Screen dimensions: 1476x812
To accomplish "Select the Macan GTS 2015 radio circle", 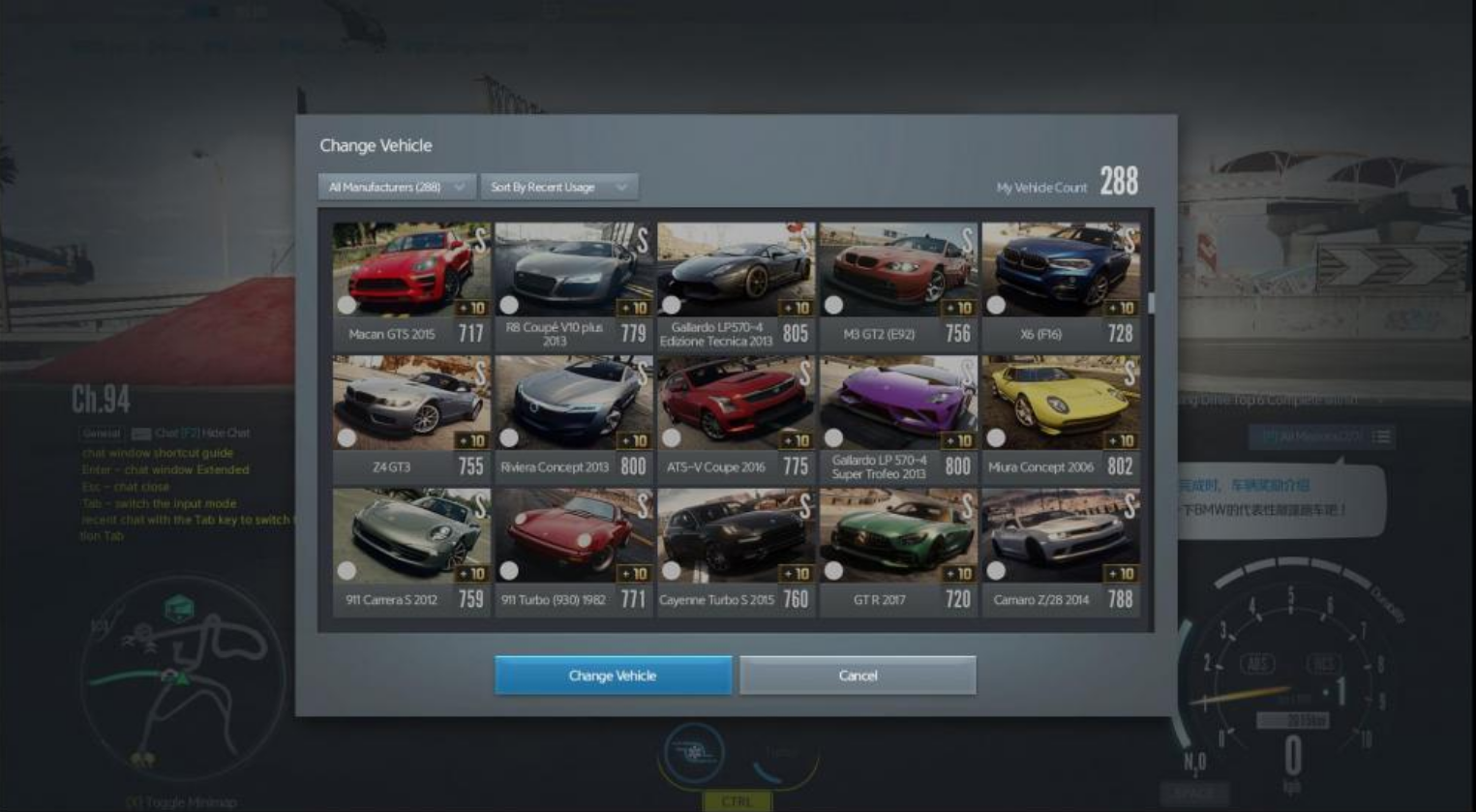I will click(346, 305).
